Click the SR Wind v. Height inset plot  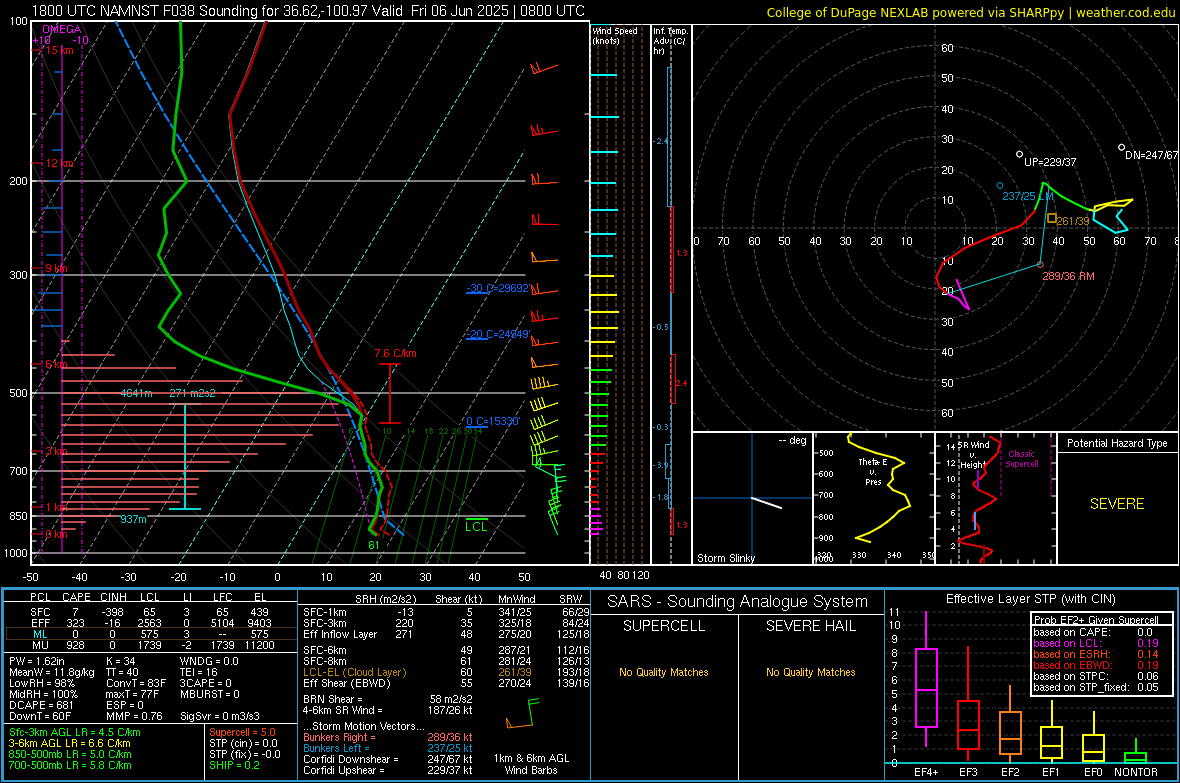pyautogui.click(x=995, y=498)
